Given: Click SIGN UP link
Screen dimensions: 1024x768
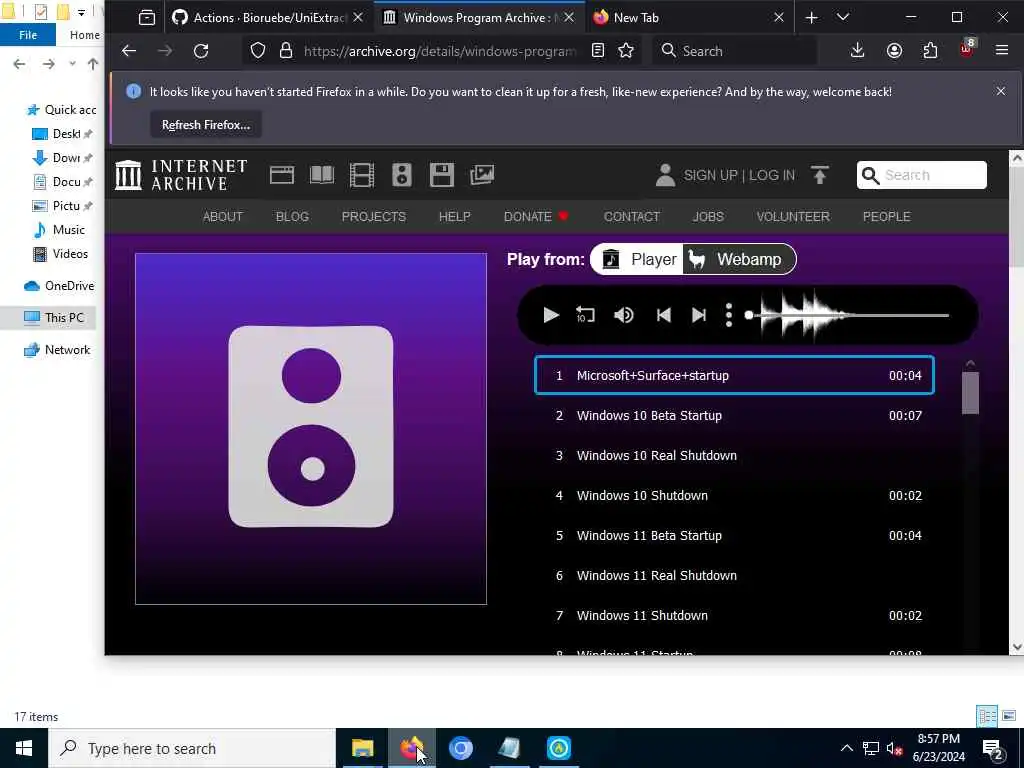Looking at the screenshot, I should pyautogui.click(x=710, y=175).
